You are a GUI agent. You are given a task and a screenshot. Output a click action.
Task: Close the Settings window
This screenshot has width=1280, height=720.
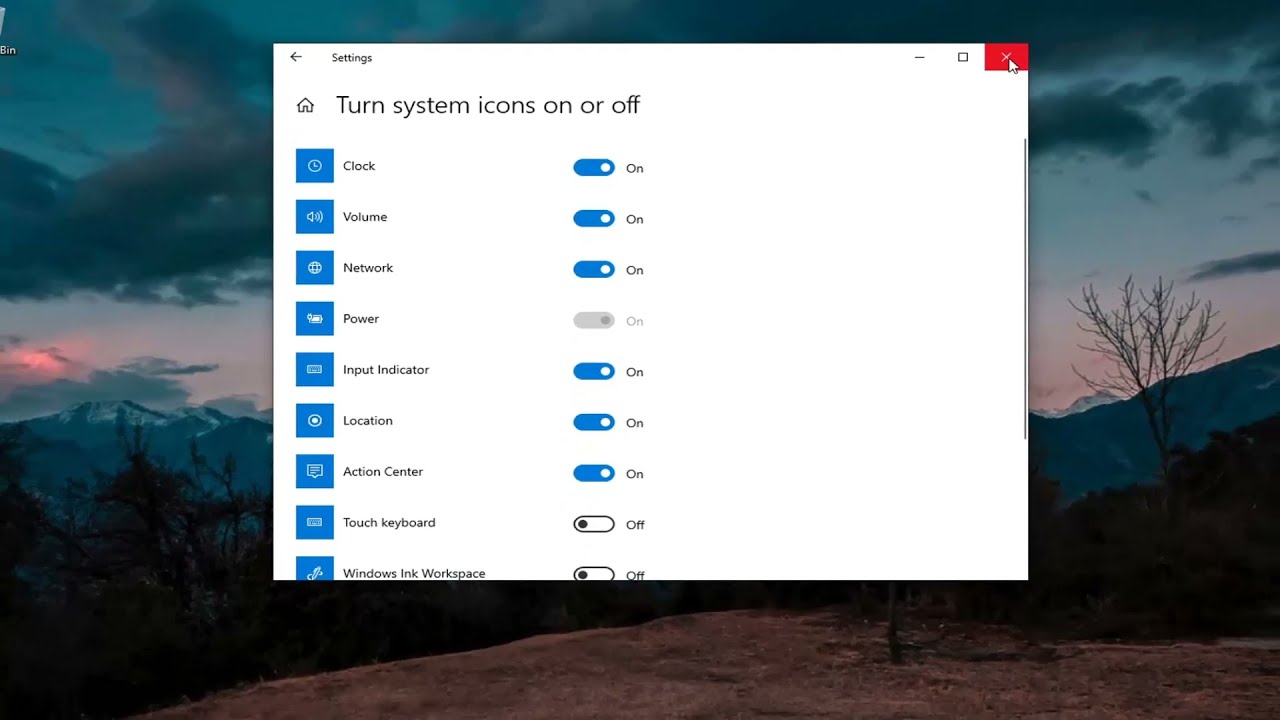[1006, 57]
